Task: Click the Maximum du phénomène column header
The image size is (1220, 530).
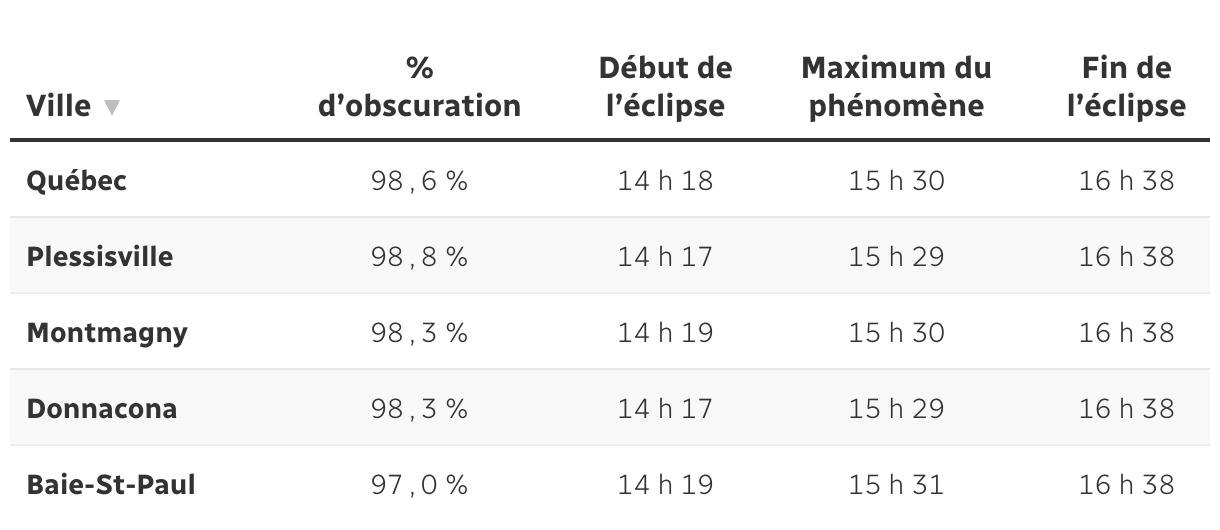Action: point(896,87)
